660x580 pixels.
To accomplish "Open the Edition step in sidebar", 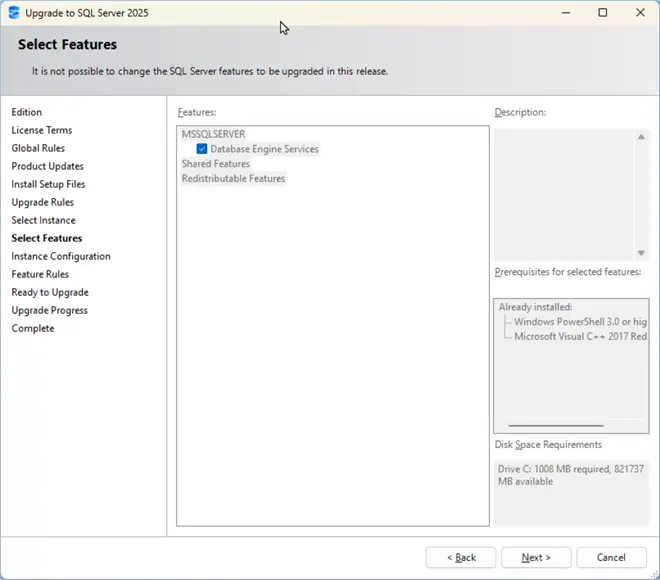I will [x=27, y=112].
